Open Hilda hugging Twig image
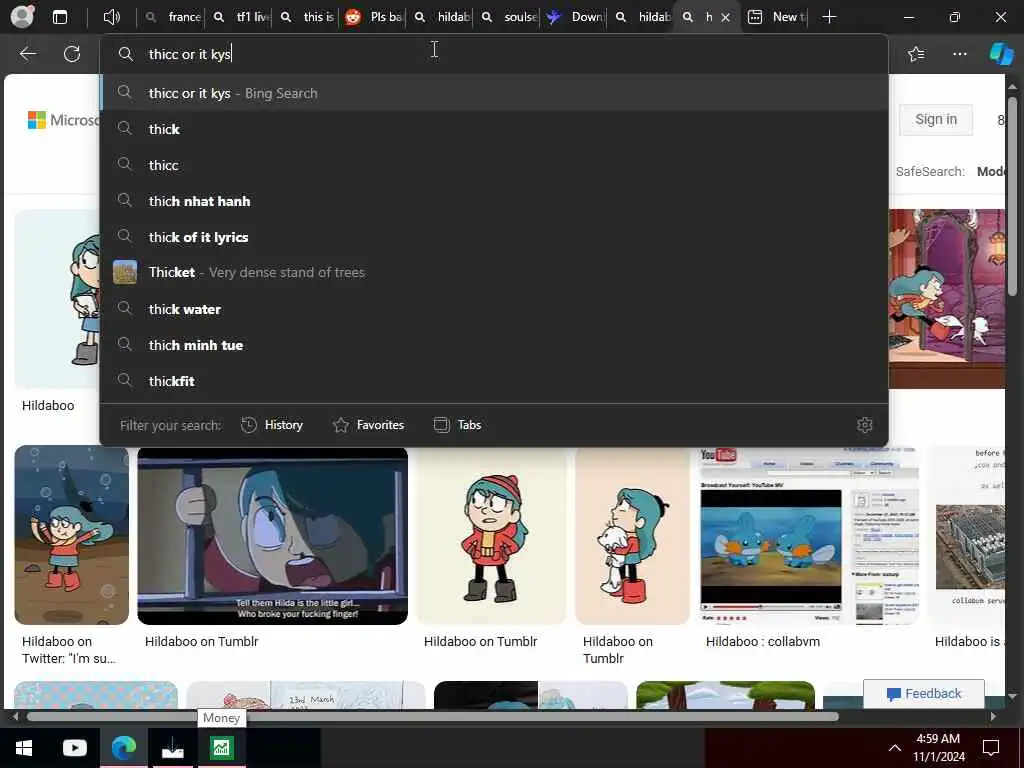Screen dimensions: 1024x768 (x=632, y=535)
